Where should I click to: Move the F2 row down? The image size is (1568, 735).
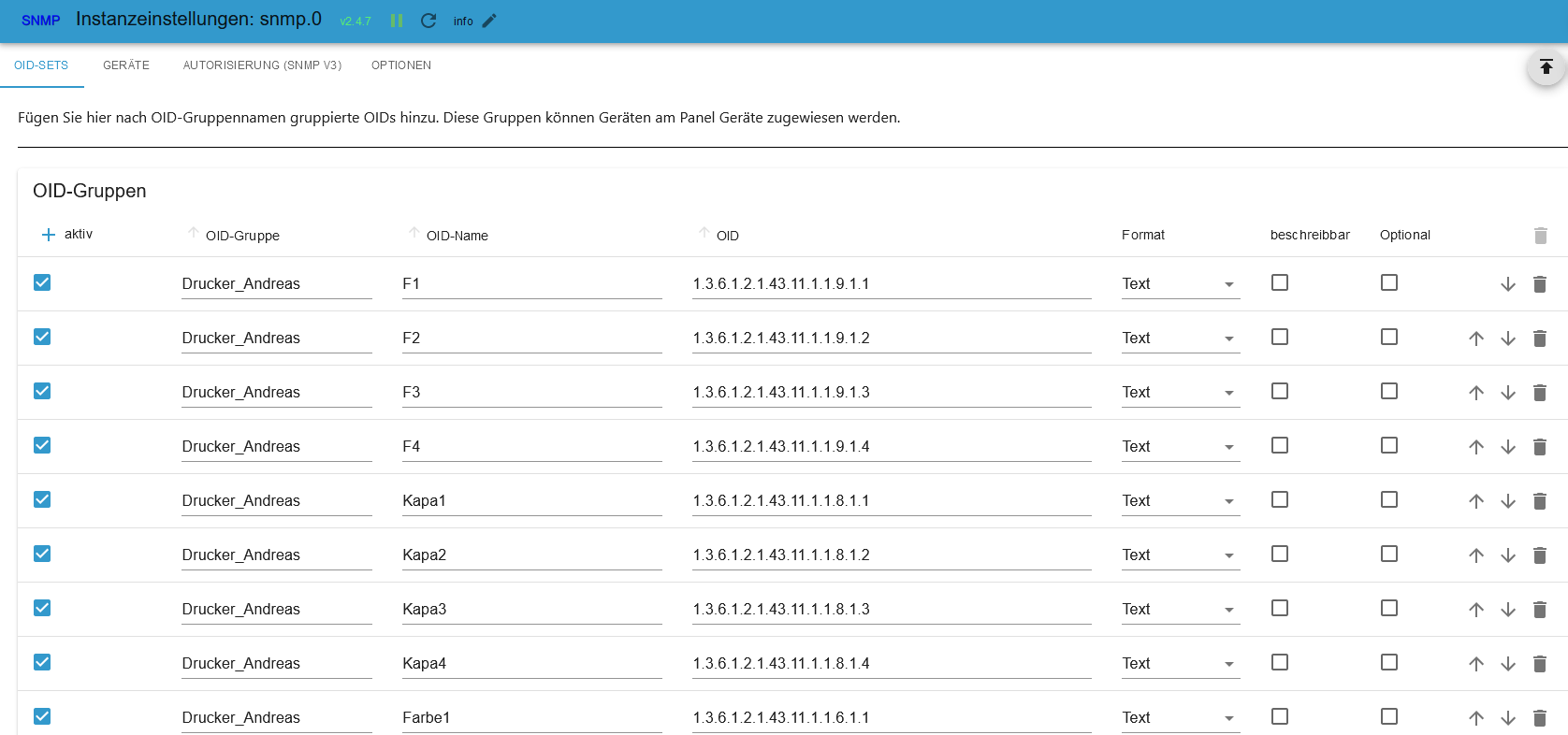pos(1508,339)
